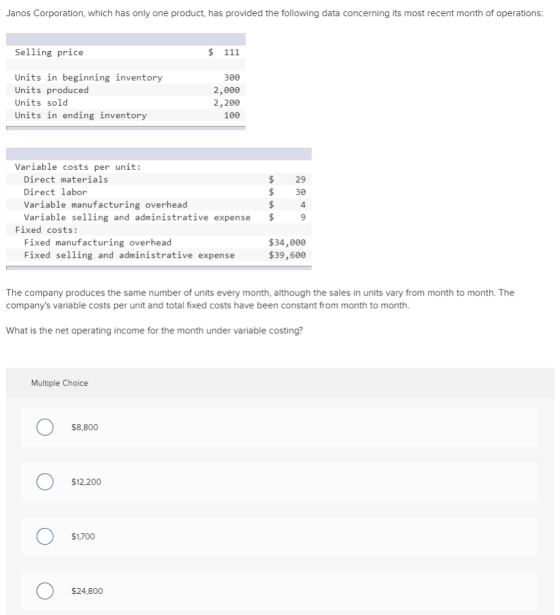Click the variable costing question text
The width and height of the screenshot is (560, 615).
click(x=155, y=331)
